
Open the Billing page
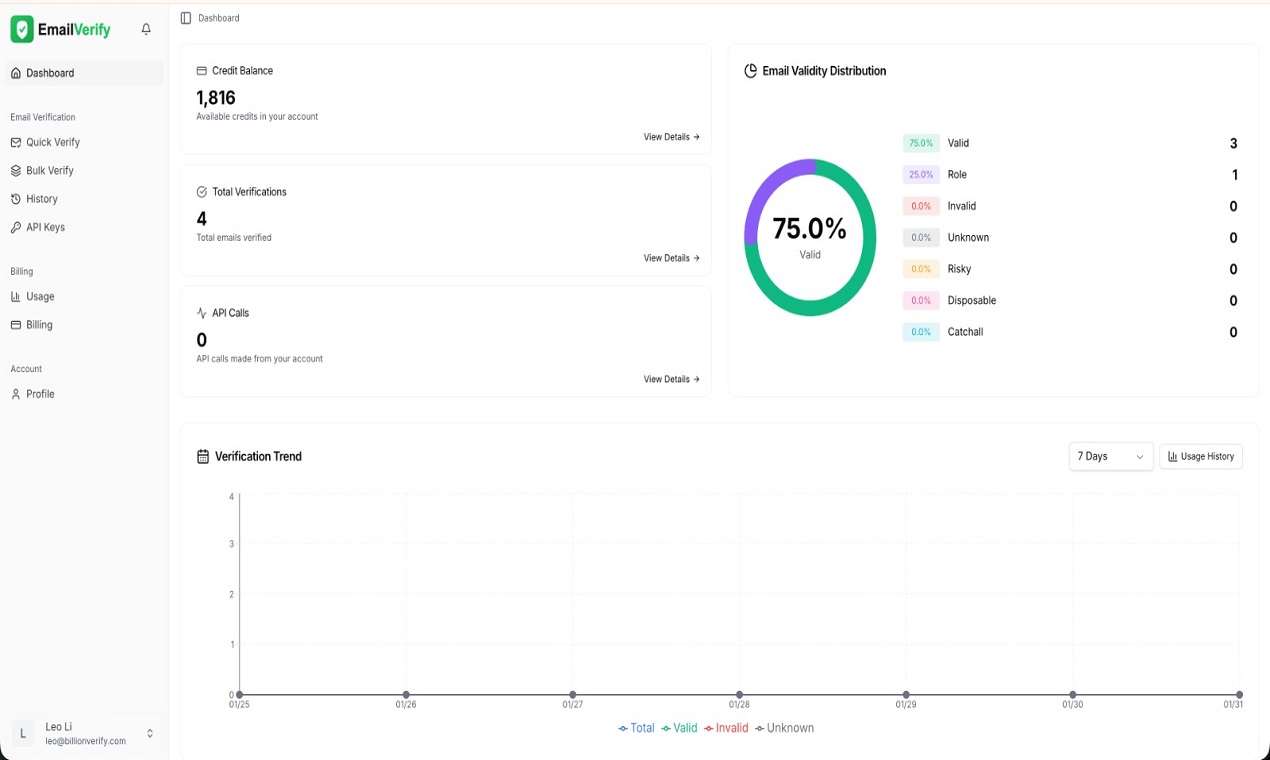click(x=40, y=324)
